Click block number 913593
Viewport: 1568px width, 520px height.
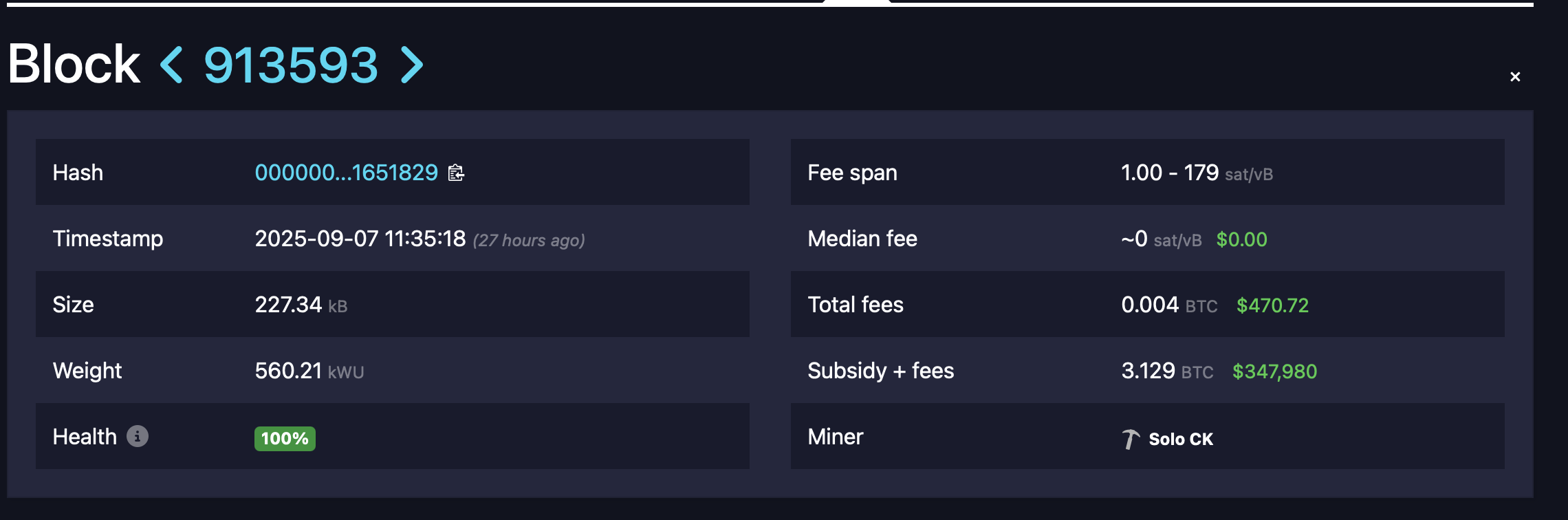291,65
